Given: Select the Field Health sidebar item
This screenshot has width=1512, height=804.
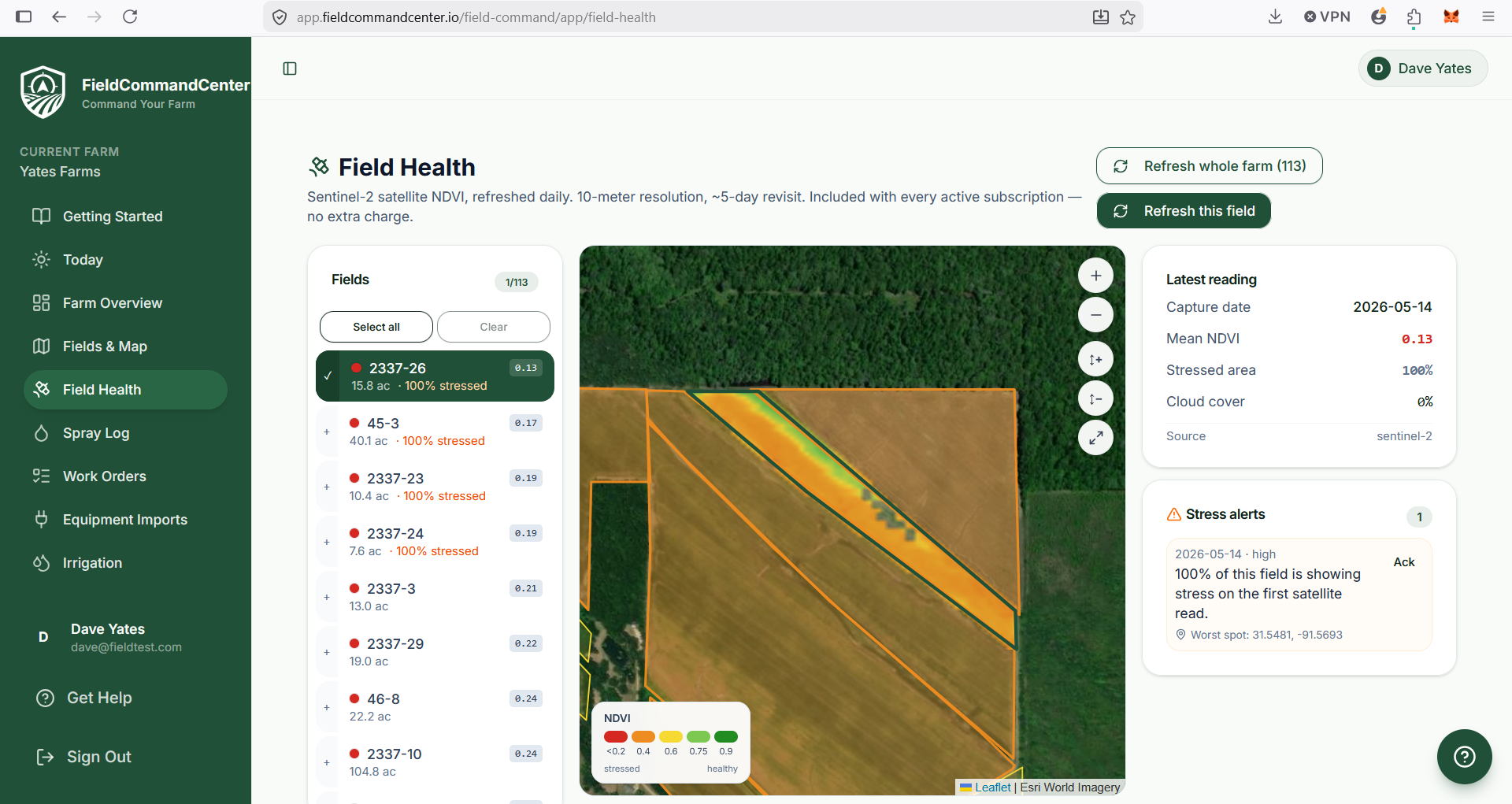Looking at the screenshot, I should point(125,390).
